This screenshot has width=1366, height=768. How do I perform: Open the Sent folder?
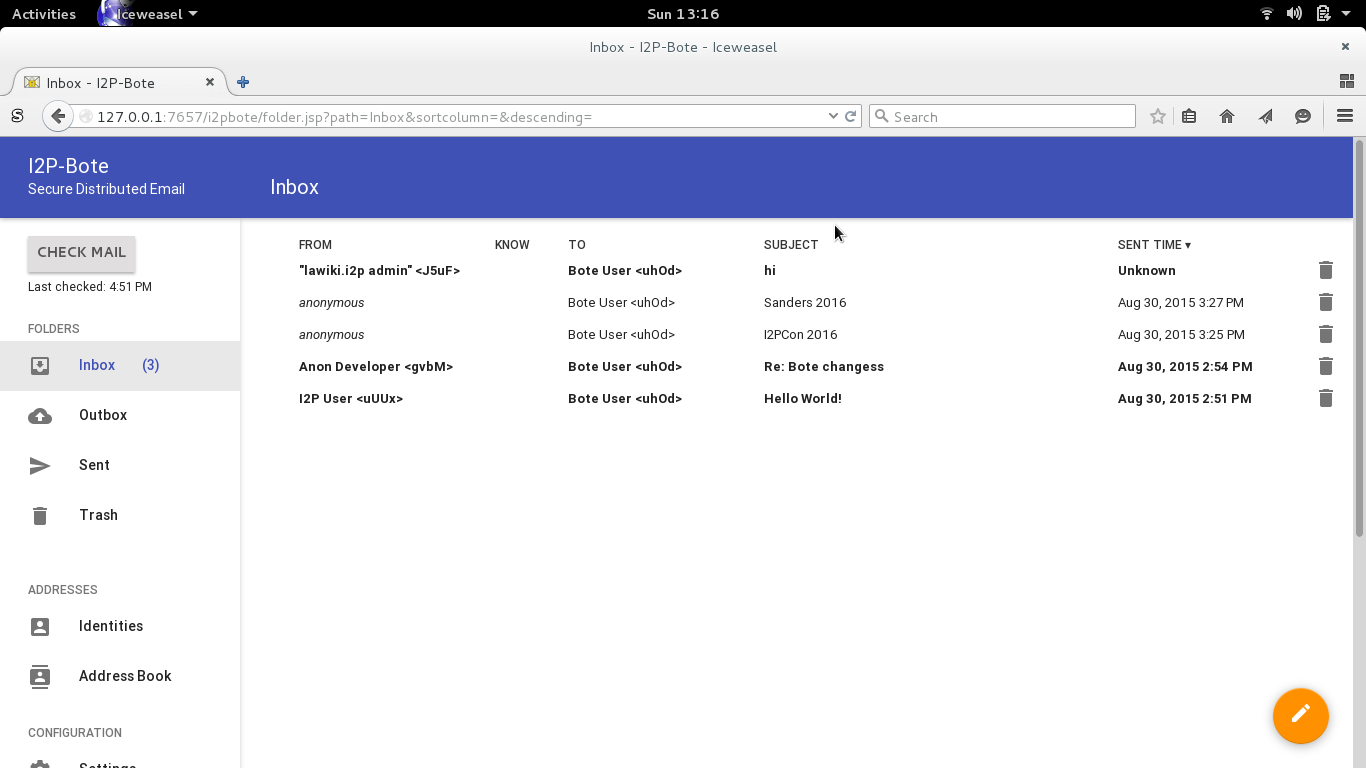pyautogui.click(x=94, y=465)
